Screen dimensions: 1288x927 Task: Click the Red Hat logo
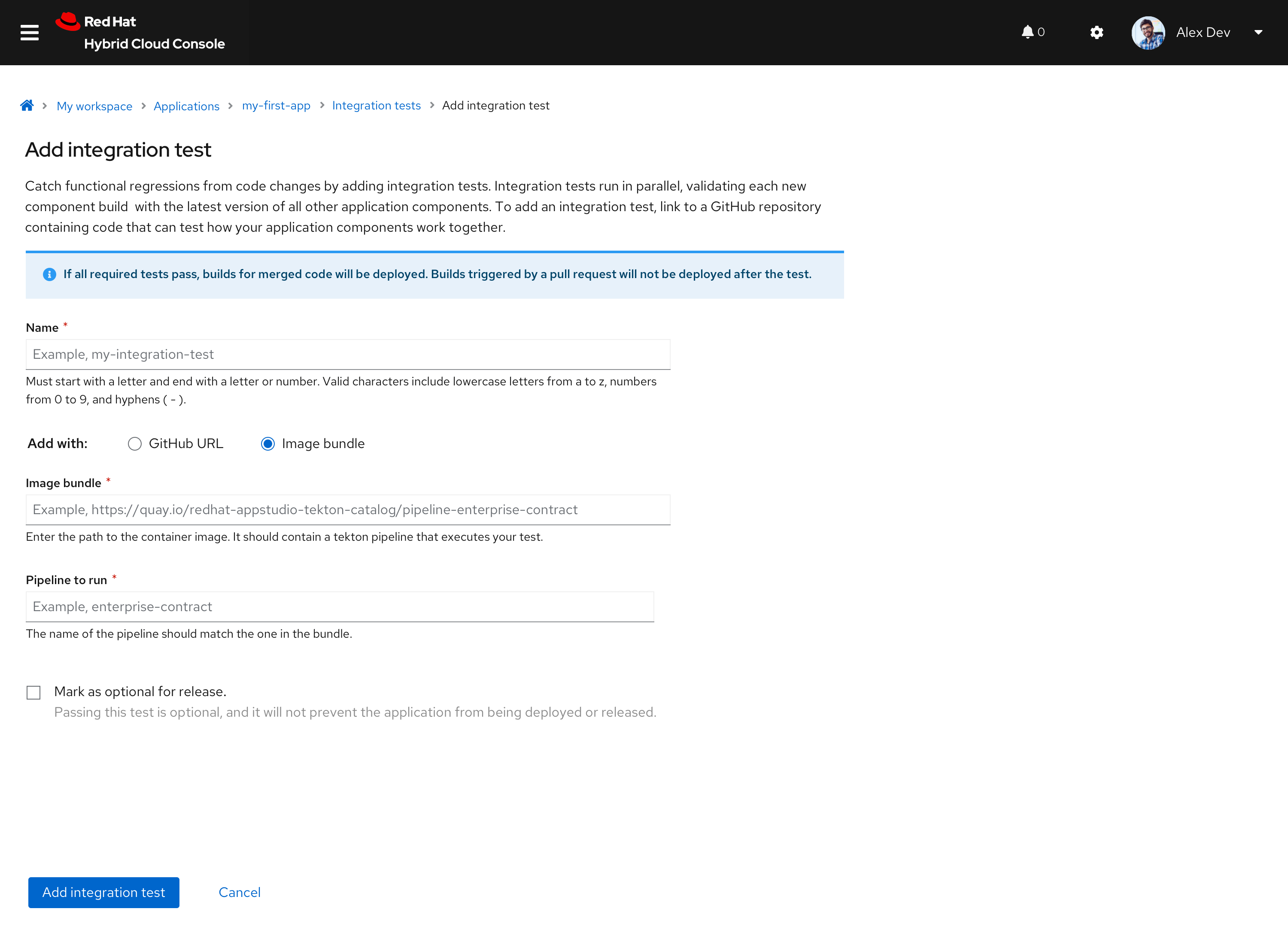point(68,22)
